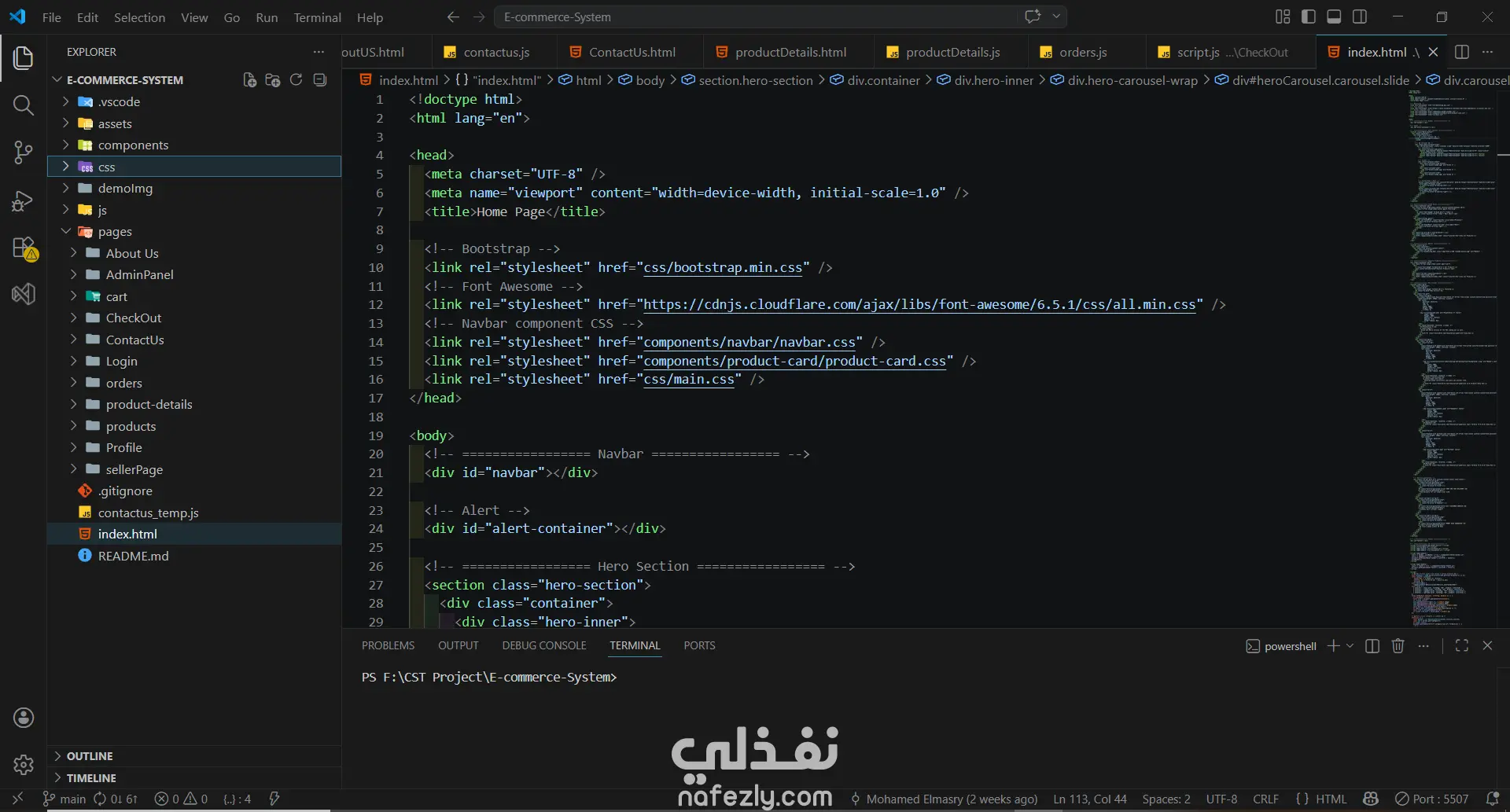Open the remote window indicator
This screenshot has width=1510, height=812.
coord(18,799)
